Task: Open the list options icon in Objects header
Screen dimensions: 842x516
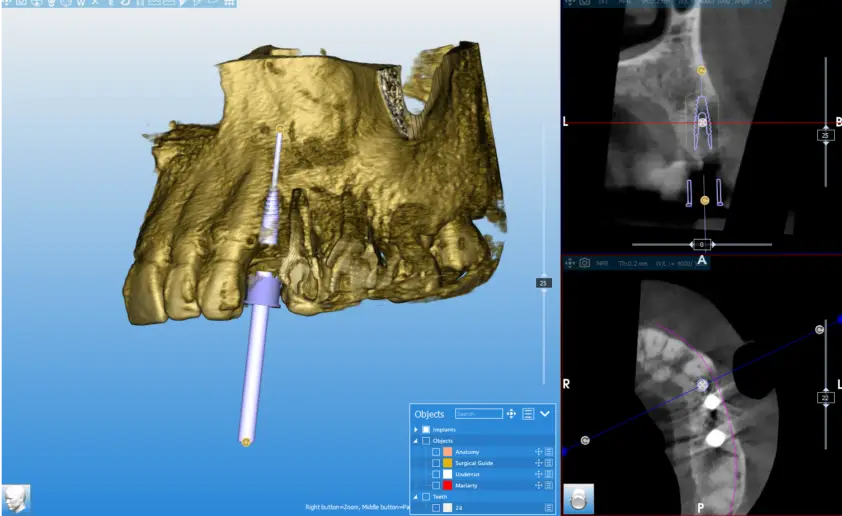Action: 528,413
